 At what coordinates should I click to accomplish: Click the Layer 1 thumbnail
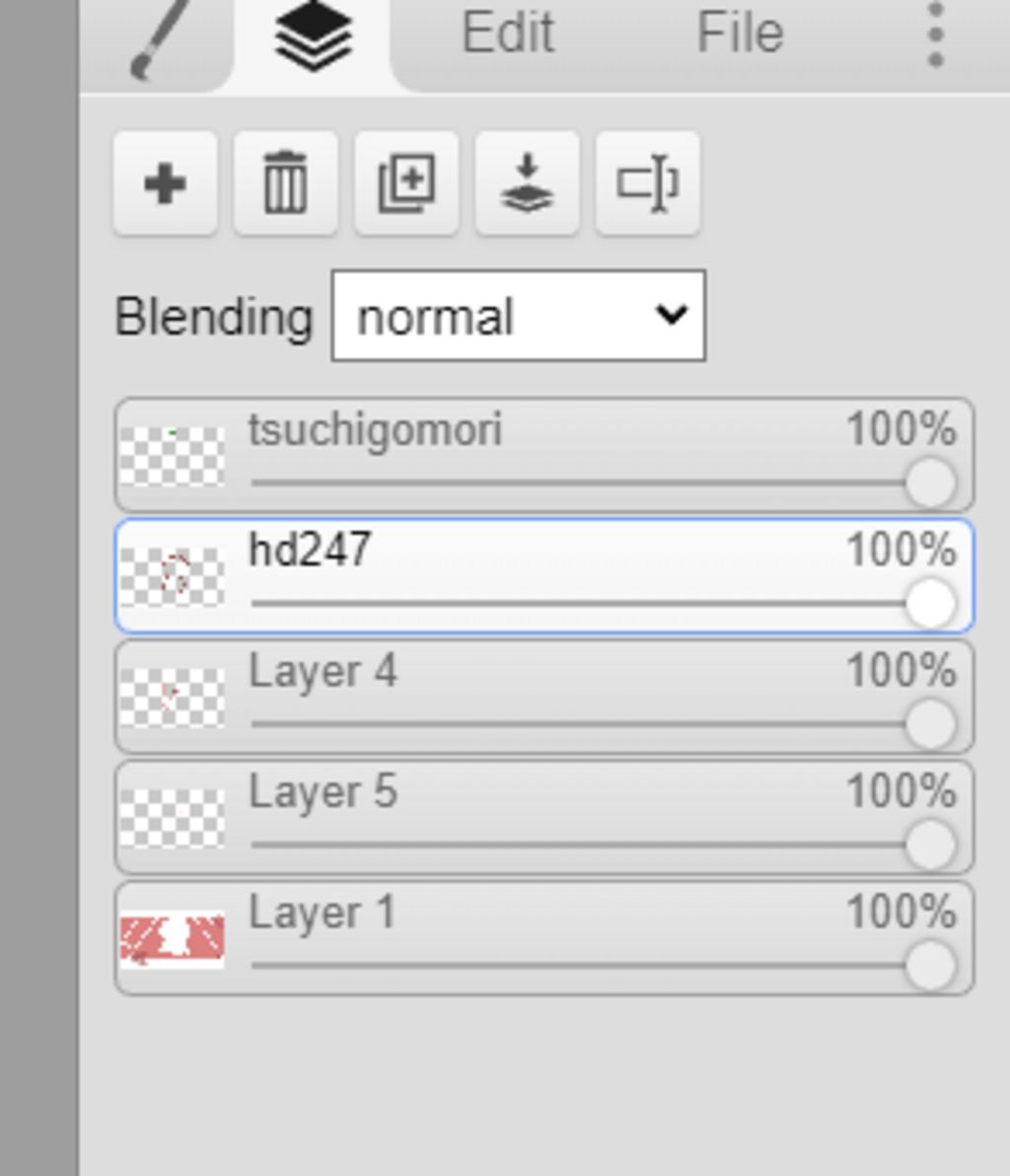tap(173, 939)
